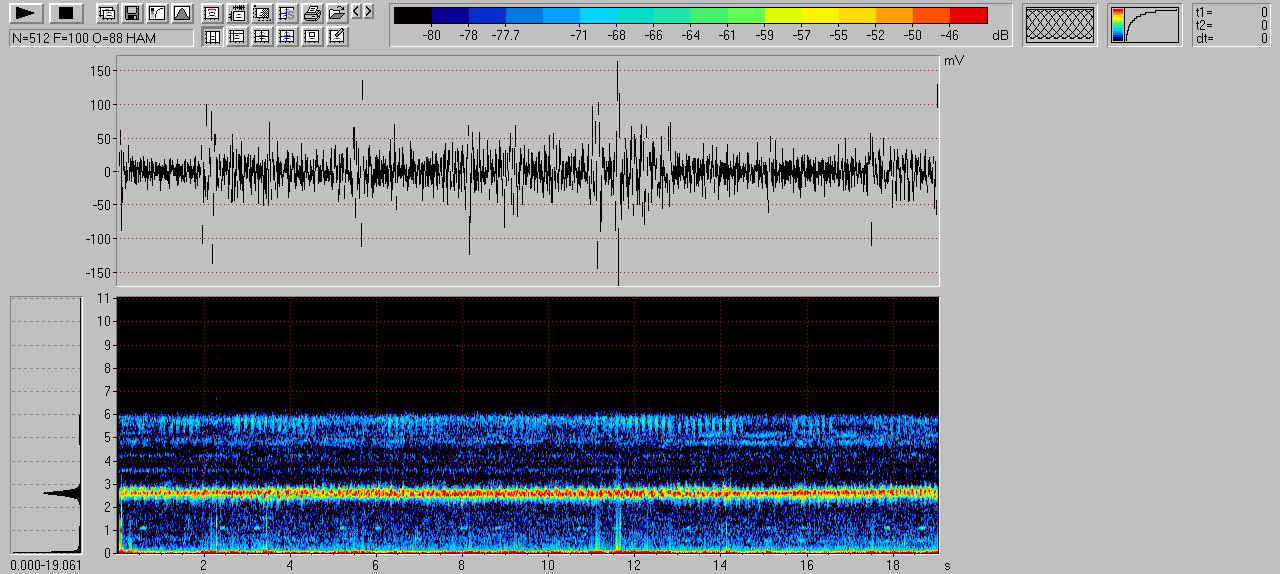Click the overlapping windows icon beside Stop

coord(106,13)
